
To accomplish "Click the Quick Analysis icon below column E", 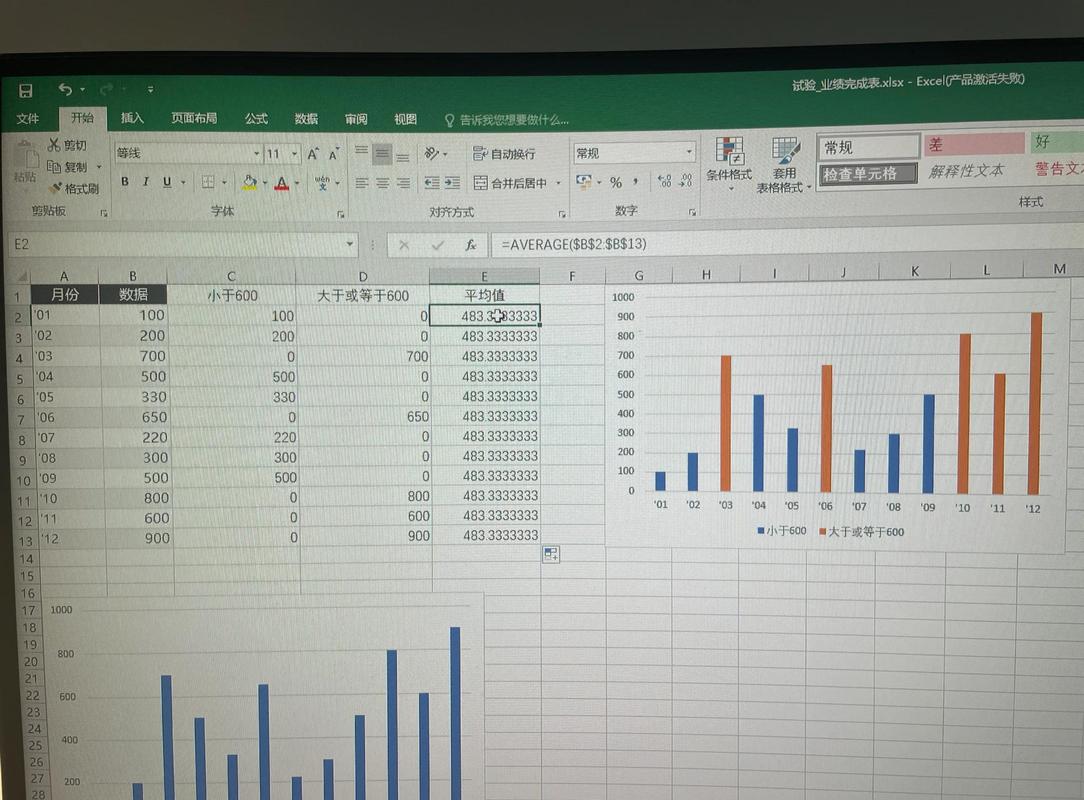I will [x=551, y=554].
